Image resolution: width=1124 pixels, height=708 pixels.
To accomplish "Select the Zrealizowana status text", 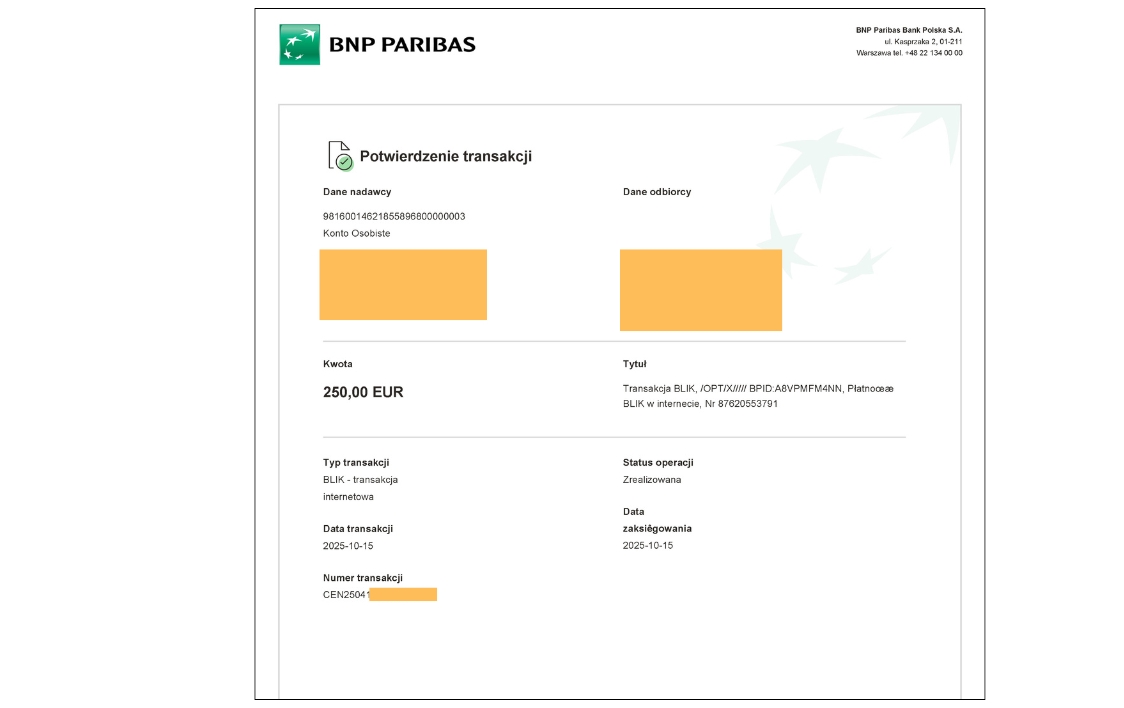I will (x=652, y=480).
